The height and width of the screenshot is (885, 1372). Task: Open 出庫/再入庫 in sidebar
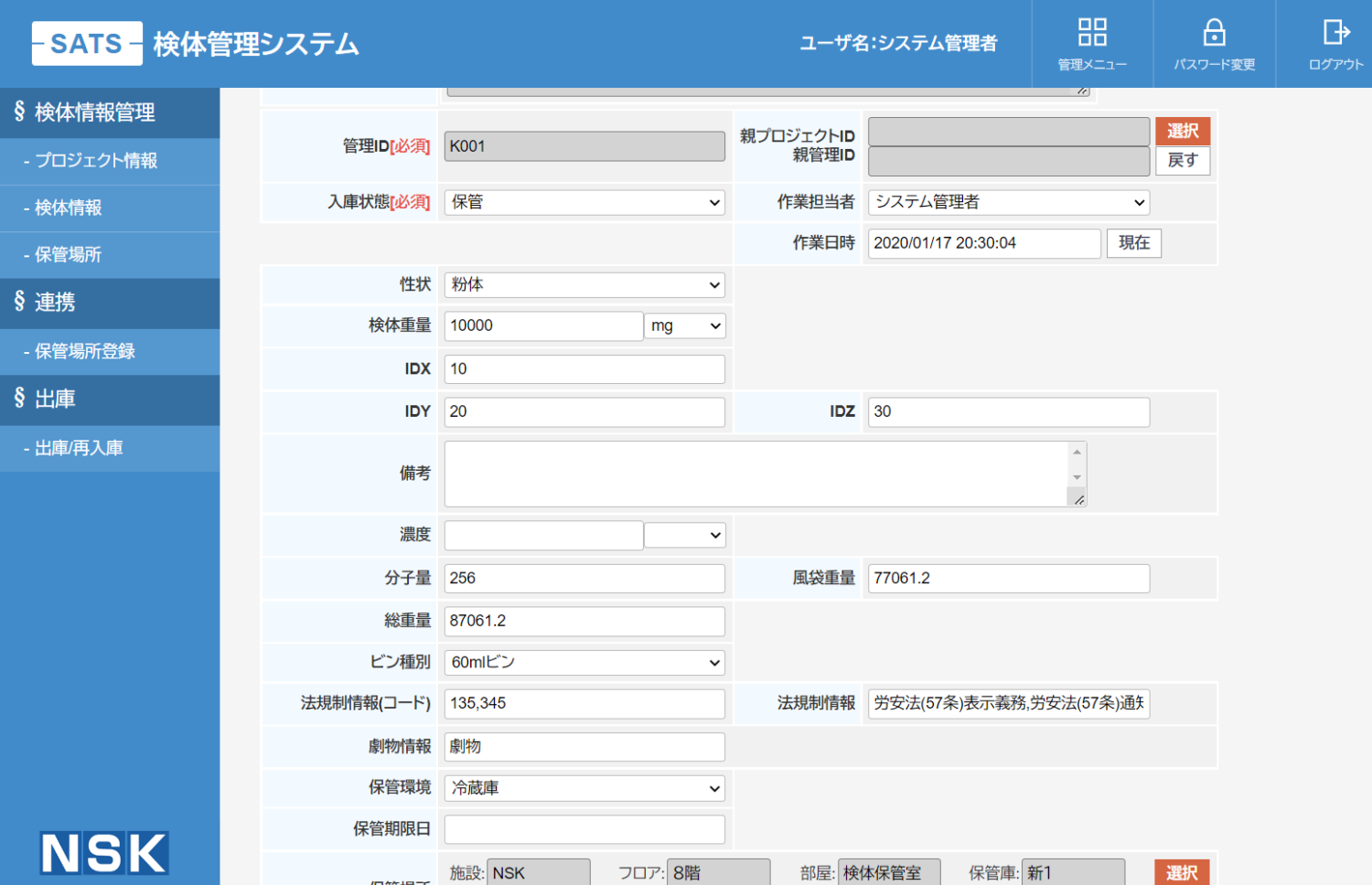point(110,449)
